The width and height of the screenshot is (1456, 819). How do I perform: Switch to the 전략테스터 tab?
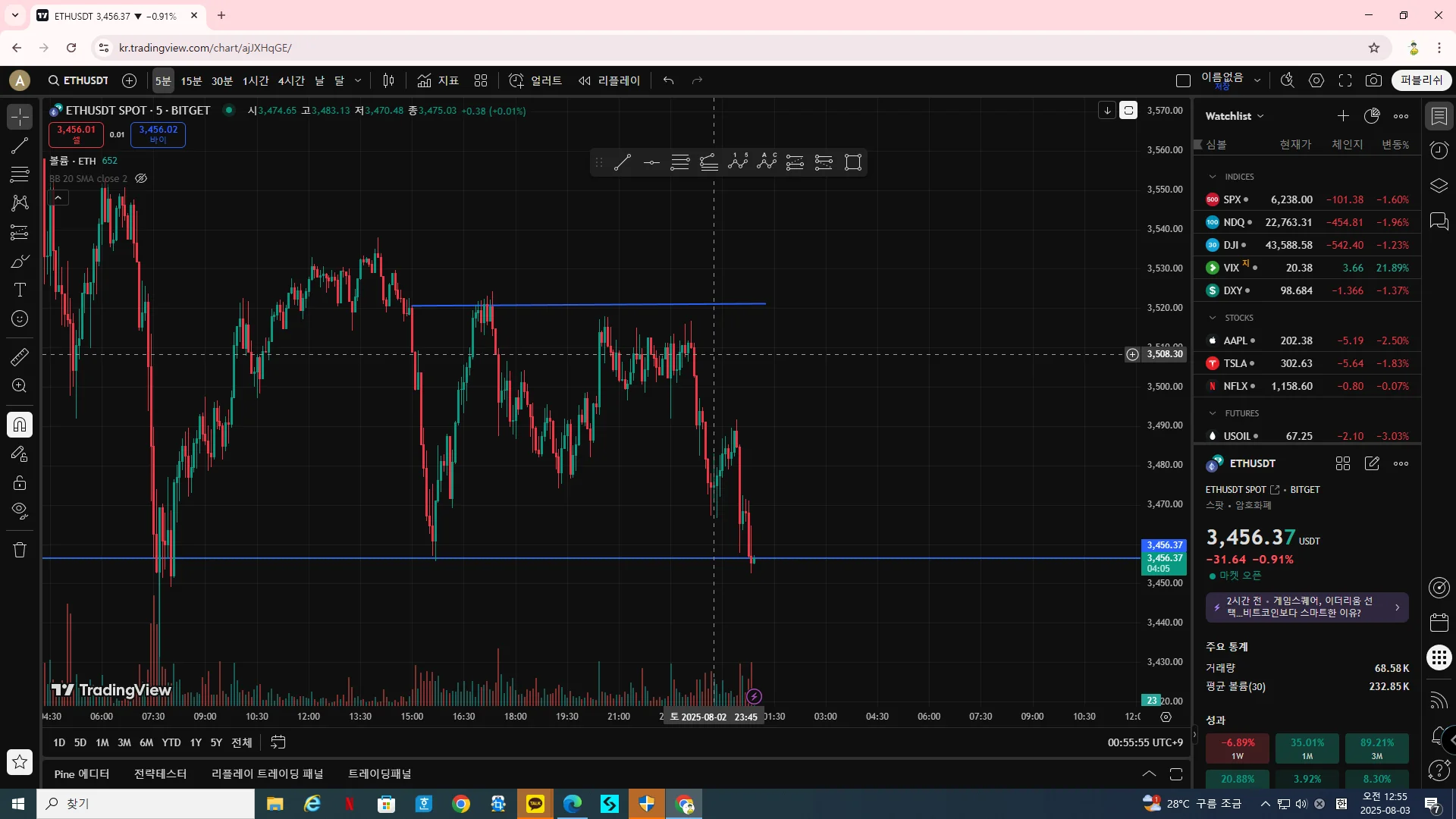(160, 774)
